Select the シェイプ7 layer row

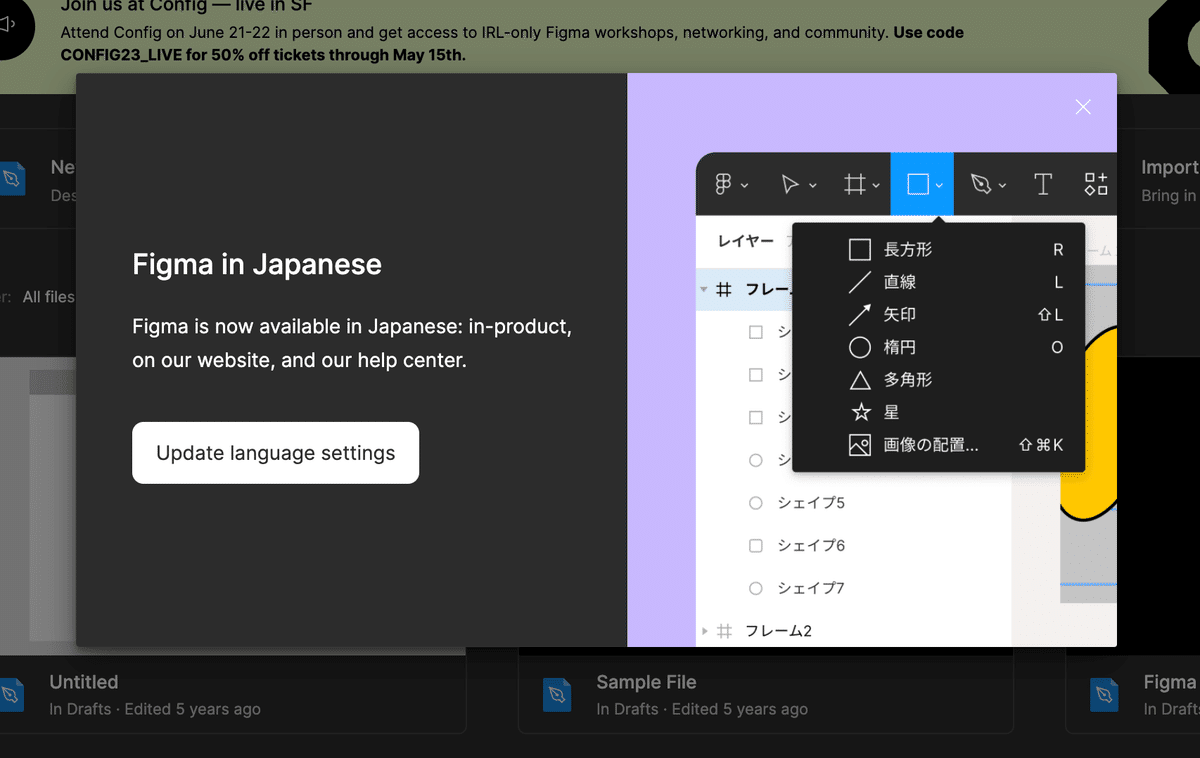click(x=854, y=588)
